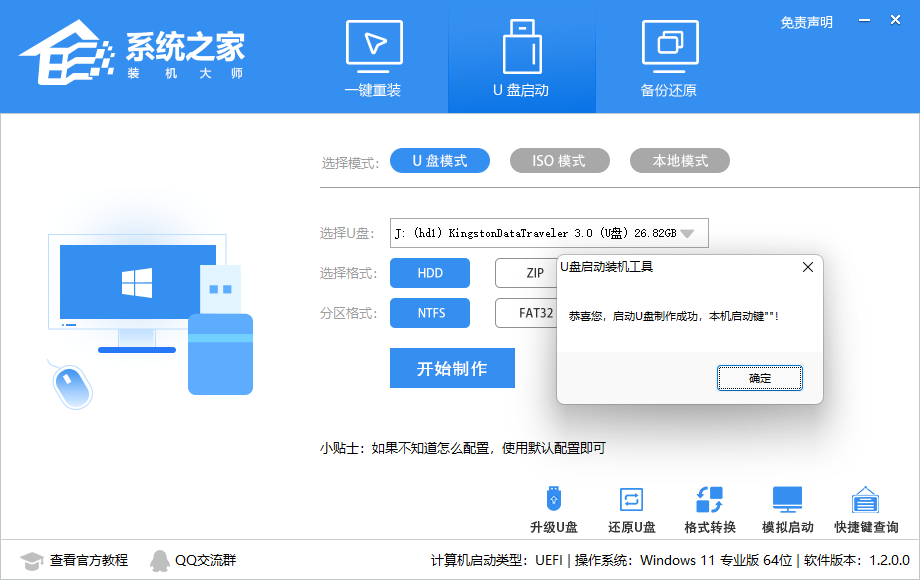Select HDD as the write format
920x580 pixels.
pos(430,272)
